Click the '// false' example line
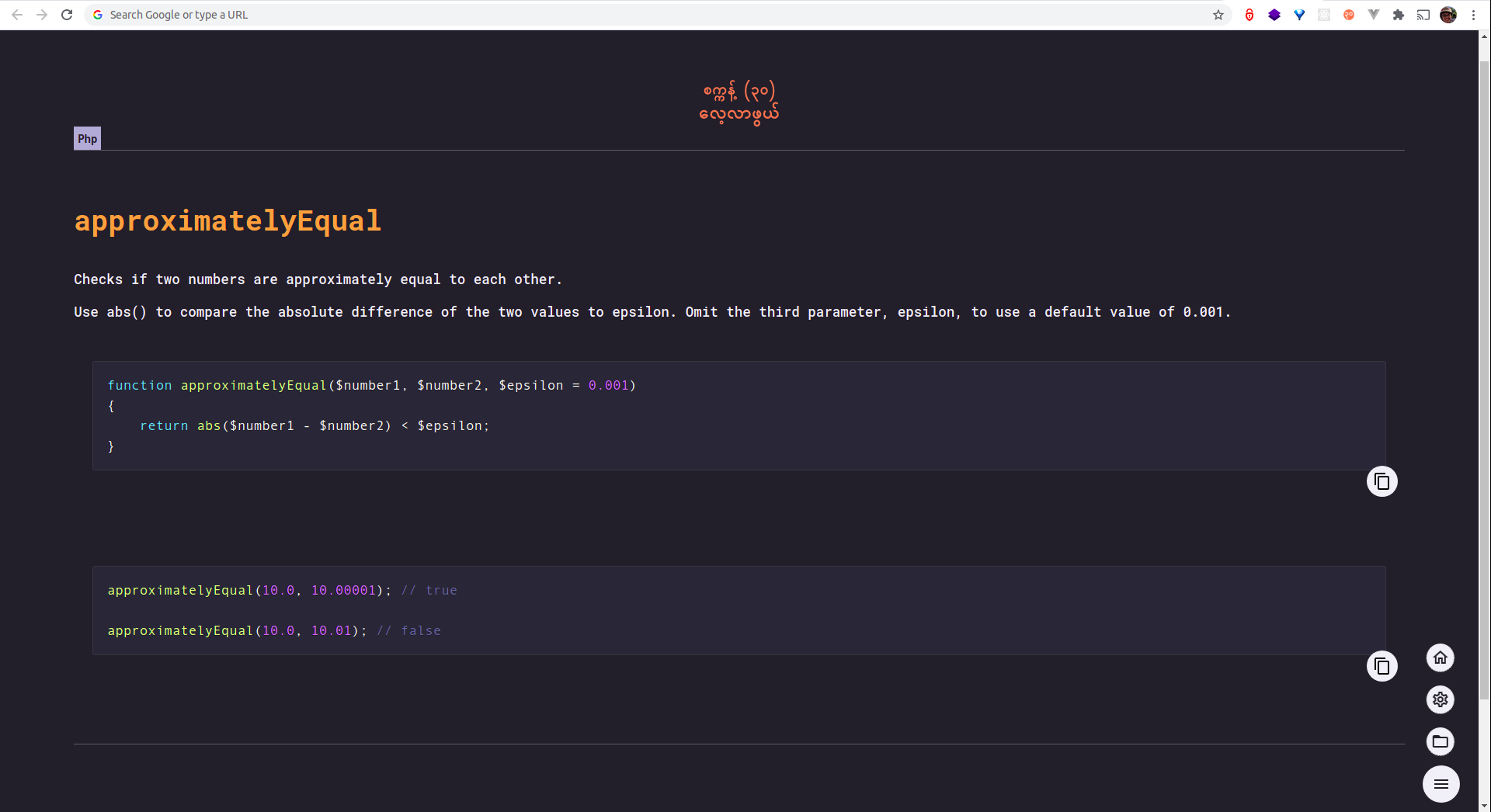 (274, 630)
